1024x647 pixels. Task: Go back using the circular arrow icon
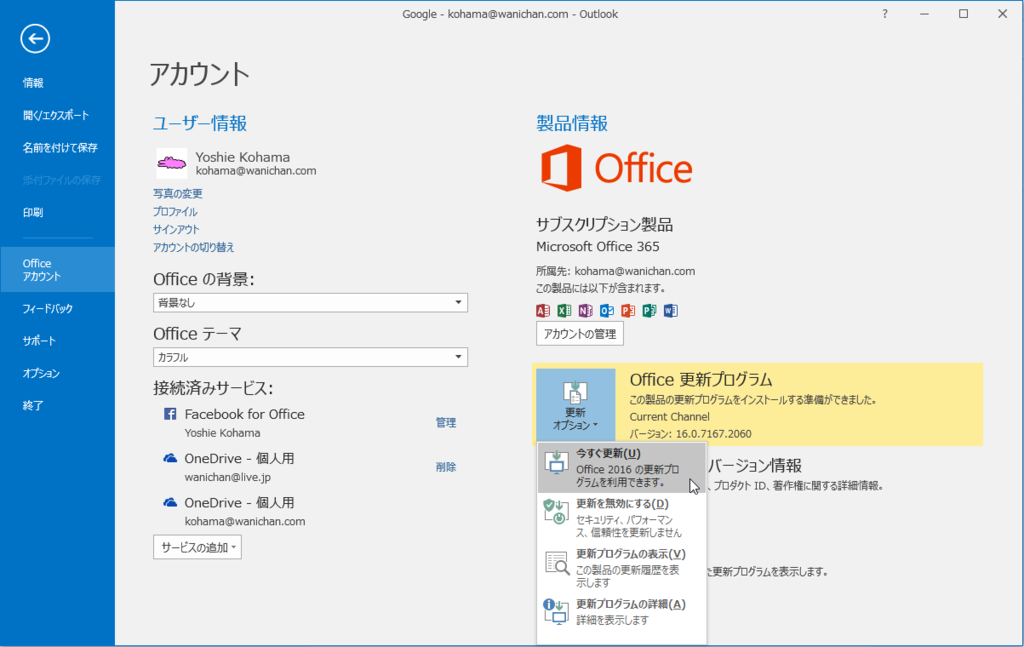coord(35,39)
